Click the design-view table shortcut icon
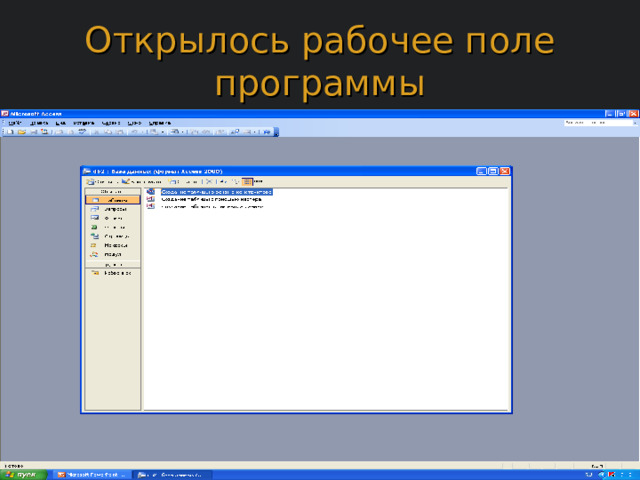 point(151,191)
